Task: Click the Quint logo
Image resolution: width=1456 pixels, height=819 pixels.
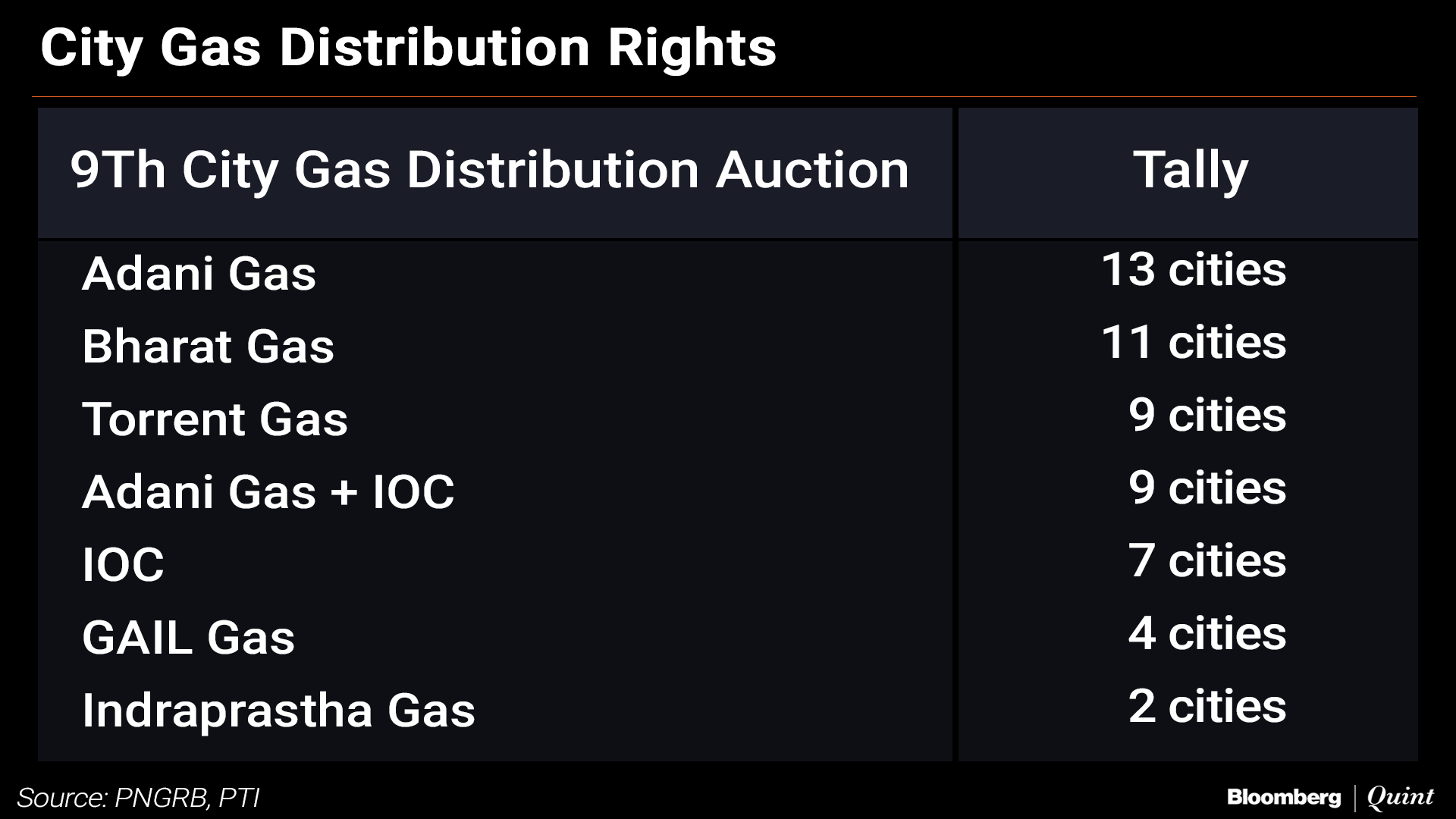Action: (1400, 798)
